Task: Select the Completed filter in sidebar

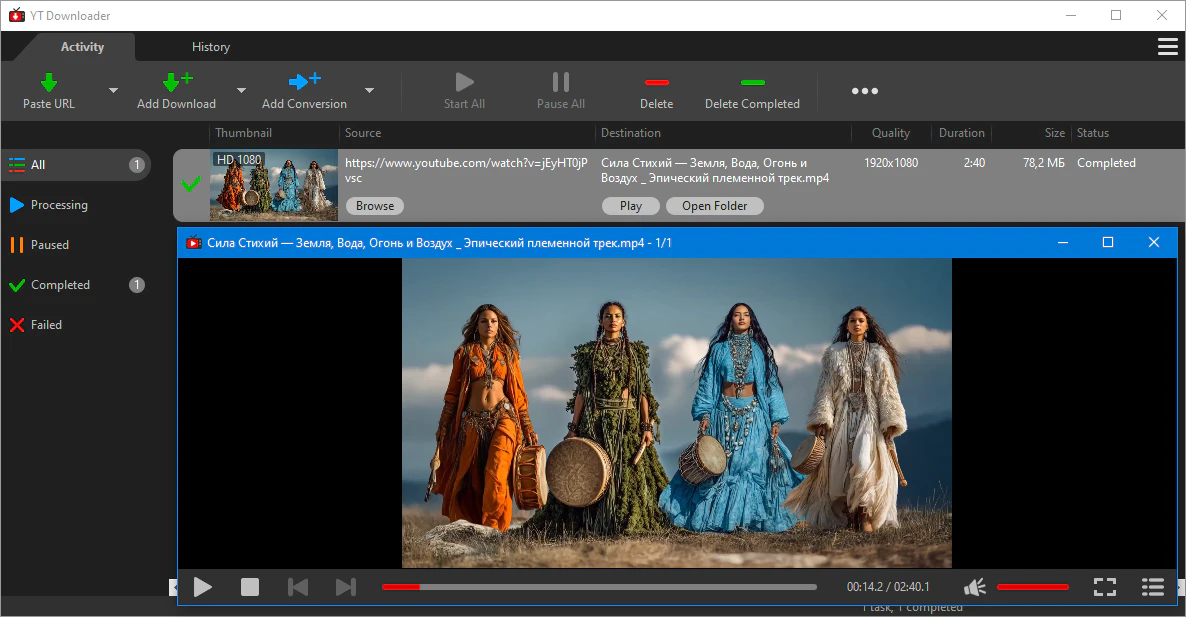Action: [x=76, y=285]
